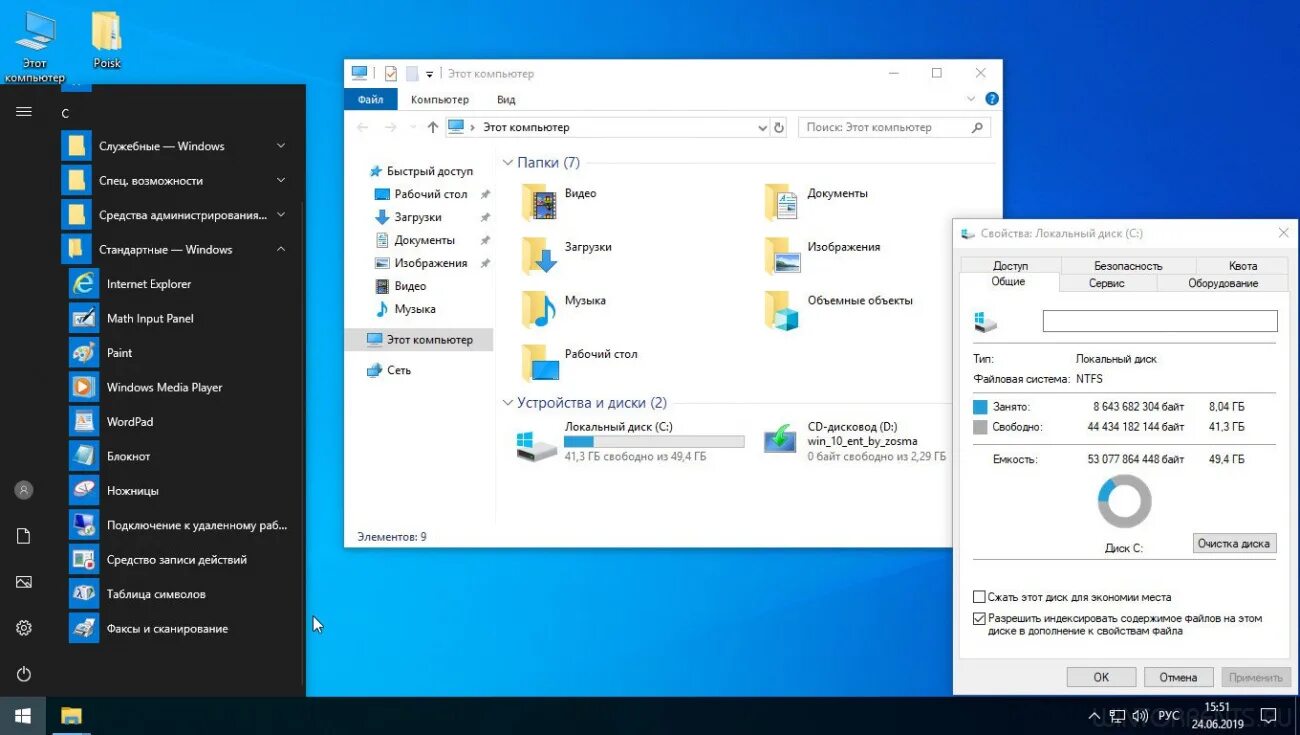Click the Settings gear in the Start menu

[21, 627]
